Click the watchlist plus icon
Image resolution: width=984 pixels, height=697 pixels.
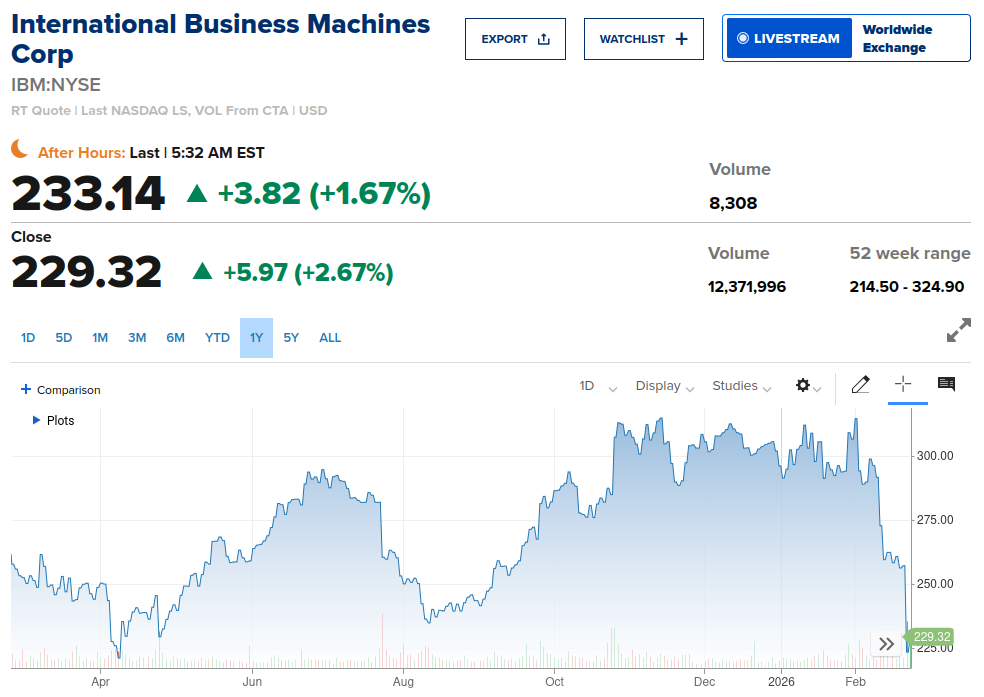pyautogui.click(x=682, y=39)
